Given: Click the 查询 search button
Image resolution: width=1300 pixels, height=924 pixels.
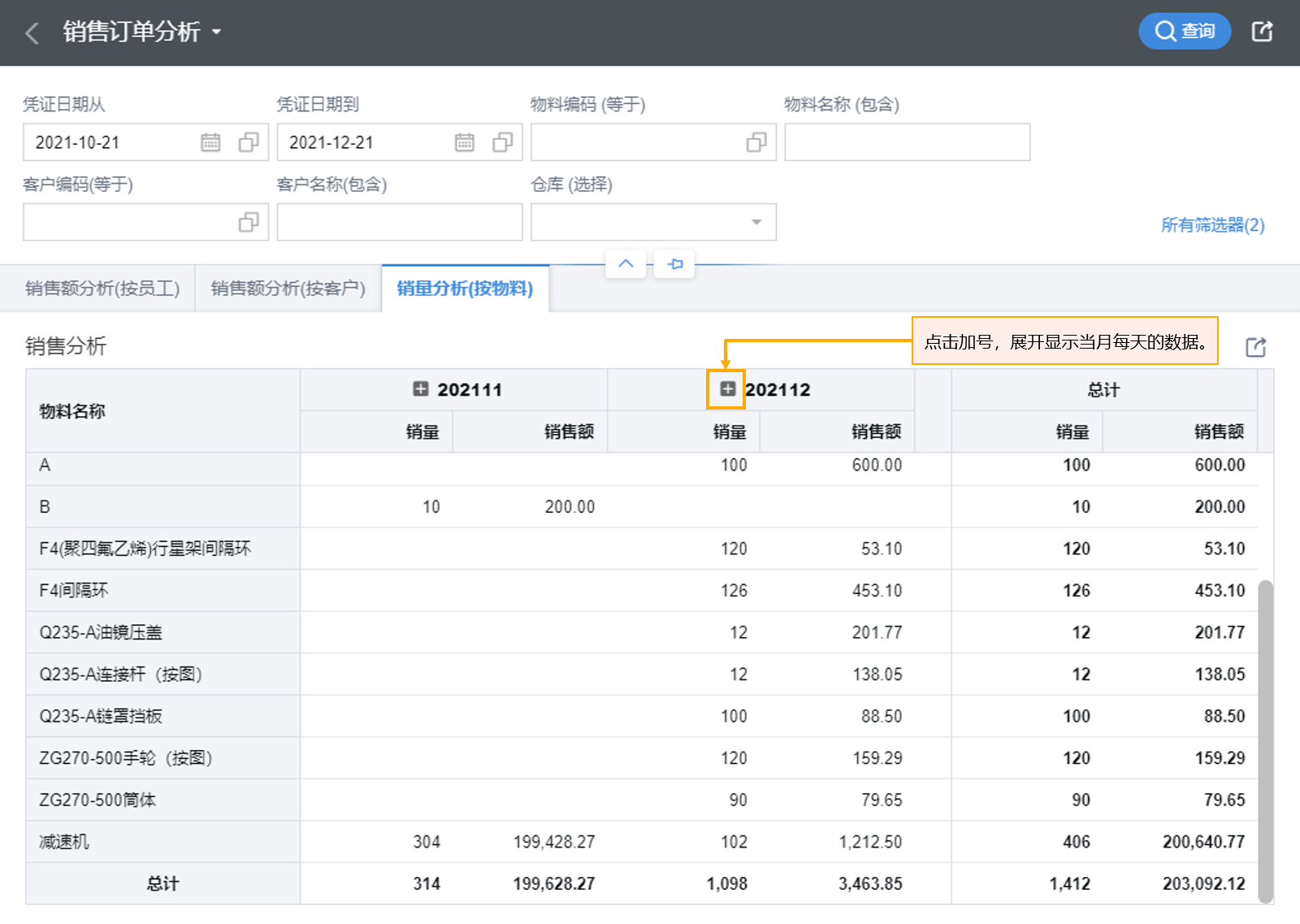Looking at the screenshot, I should pyautogui.click(x=1185, y=31).
